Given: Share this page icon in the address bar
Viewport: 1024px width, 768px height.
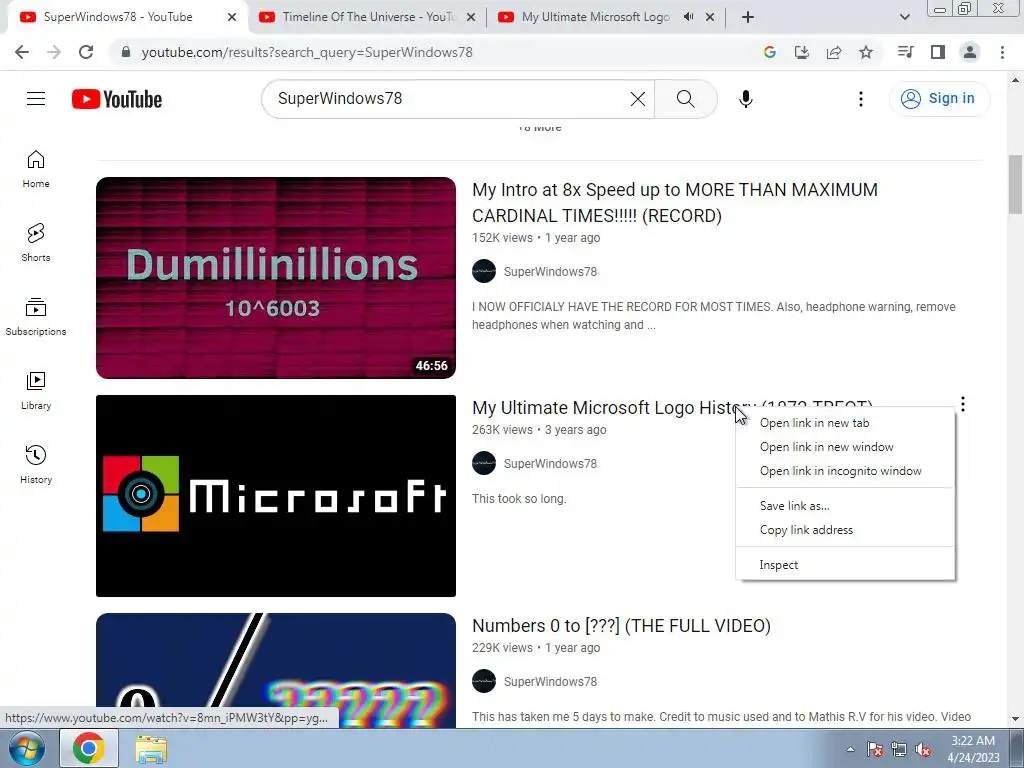Looking at the screenshot, I should 834,52.
